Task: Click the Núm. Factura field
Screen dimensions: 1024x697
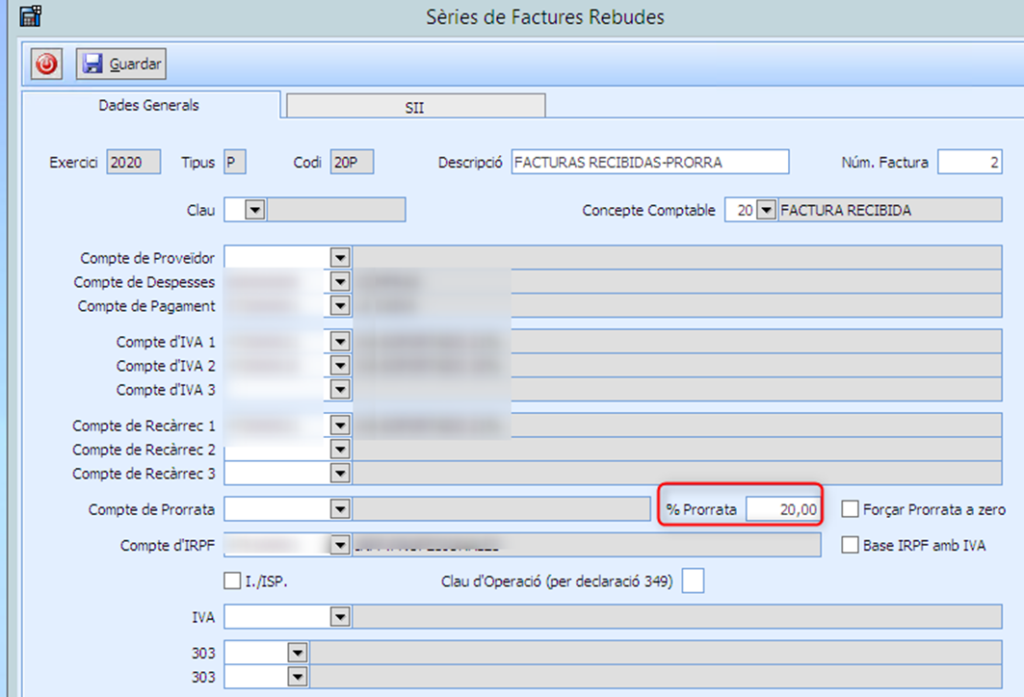Action: pyautogui.click(x=969, y=162)
